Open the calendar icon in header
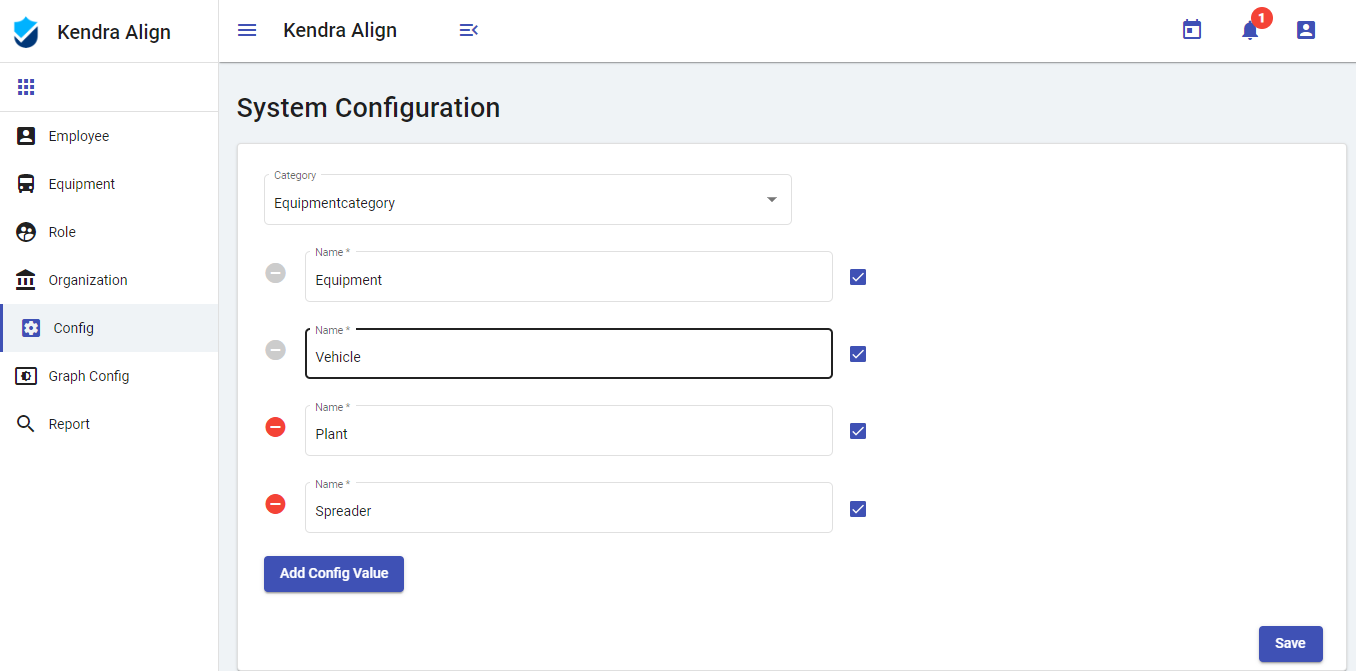The image size is (1356, 671). coord(1192,30)
